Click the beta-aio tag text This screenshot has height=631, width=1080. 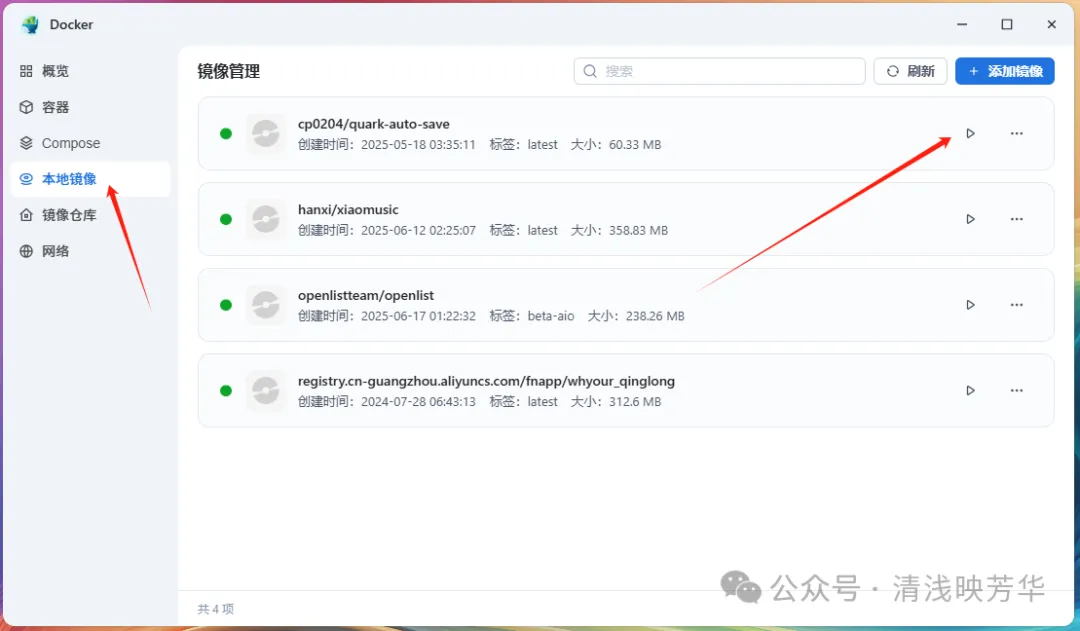(x=551, y=316)
